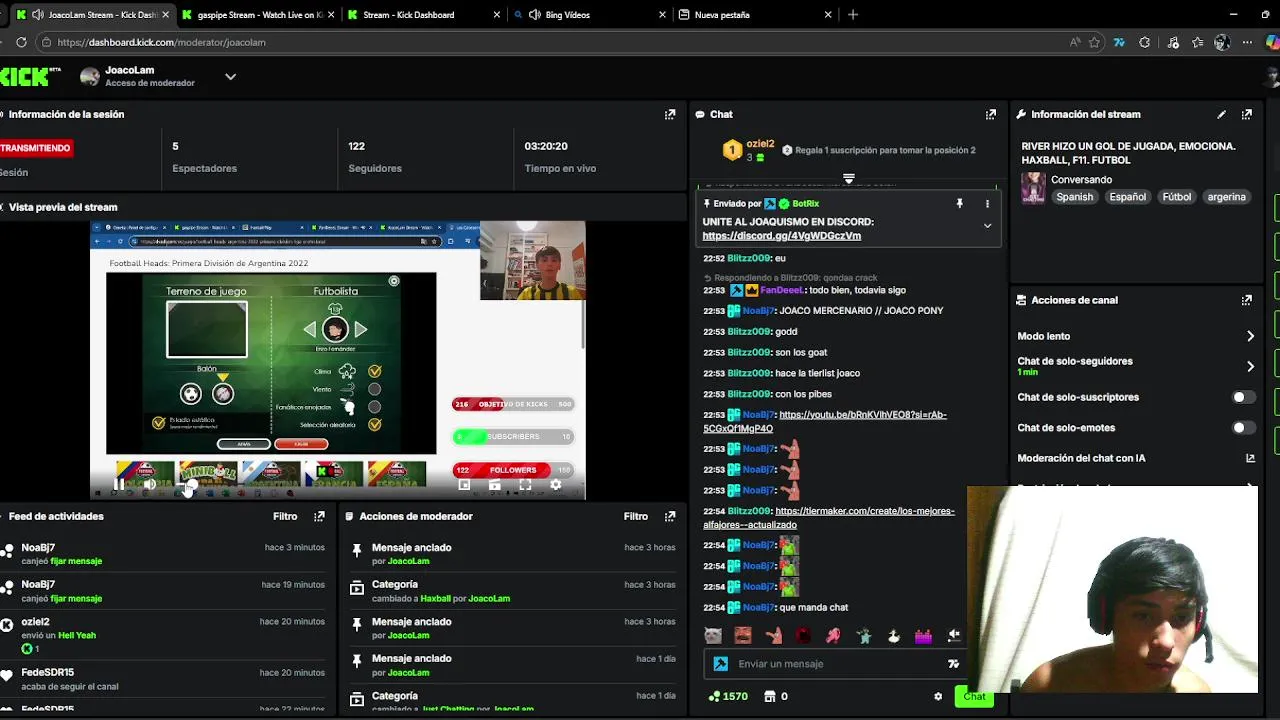Click the browser address bar URL
Image resolution: width=1280 pixels, height=720 pixels.
pos(161,42)
